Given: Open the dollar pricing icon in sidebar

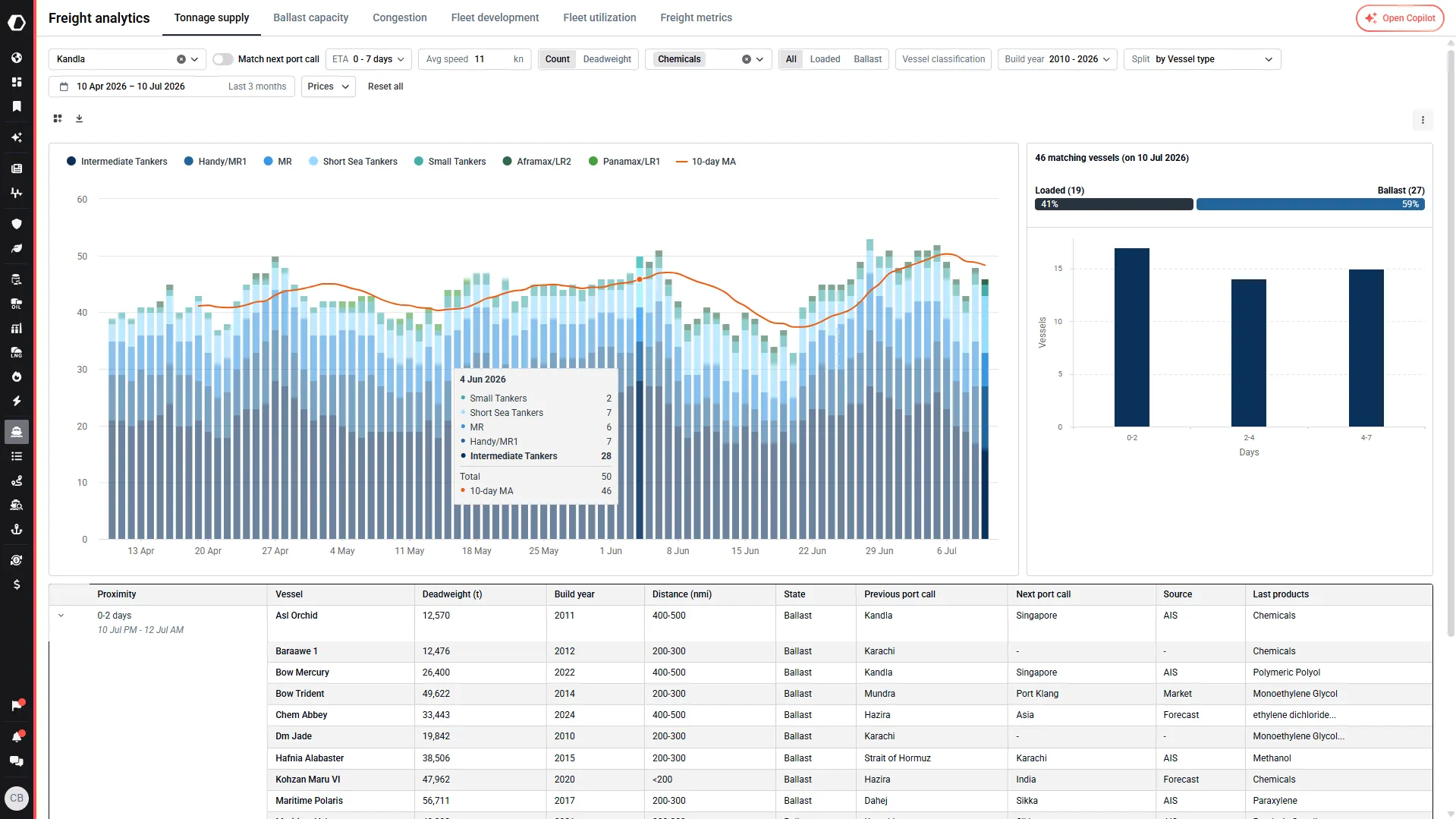Looking at the screenshot, I should [17, 584].
